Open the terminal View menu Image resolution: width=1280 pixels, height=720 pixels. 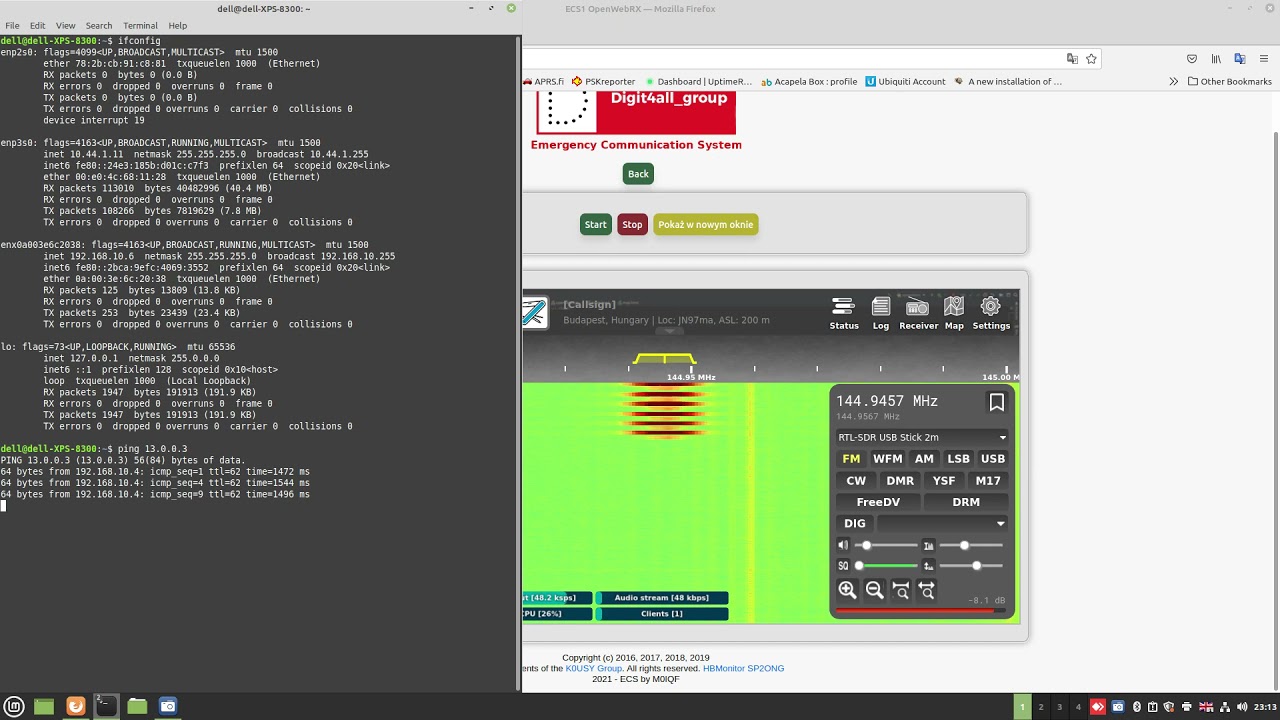(66, 25)
